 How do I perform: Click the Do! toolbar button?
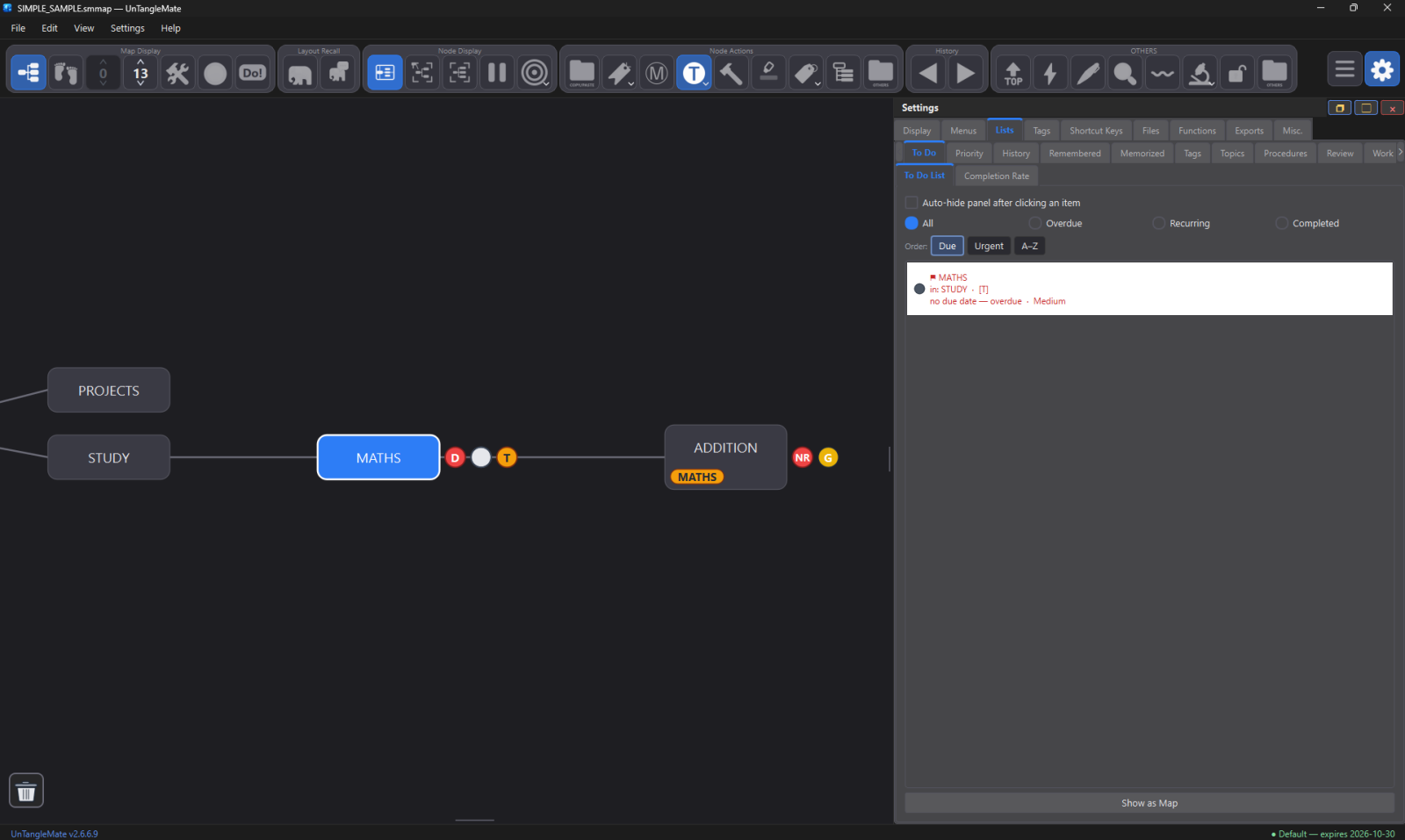[x=252, y=73]
